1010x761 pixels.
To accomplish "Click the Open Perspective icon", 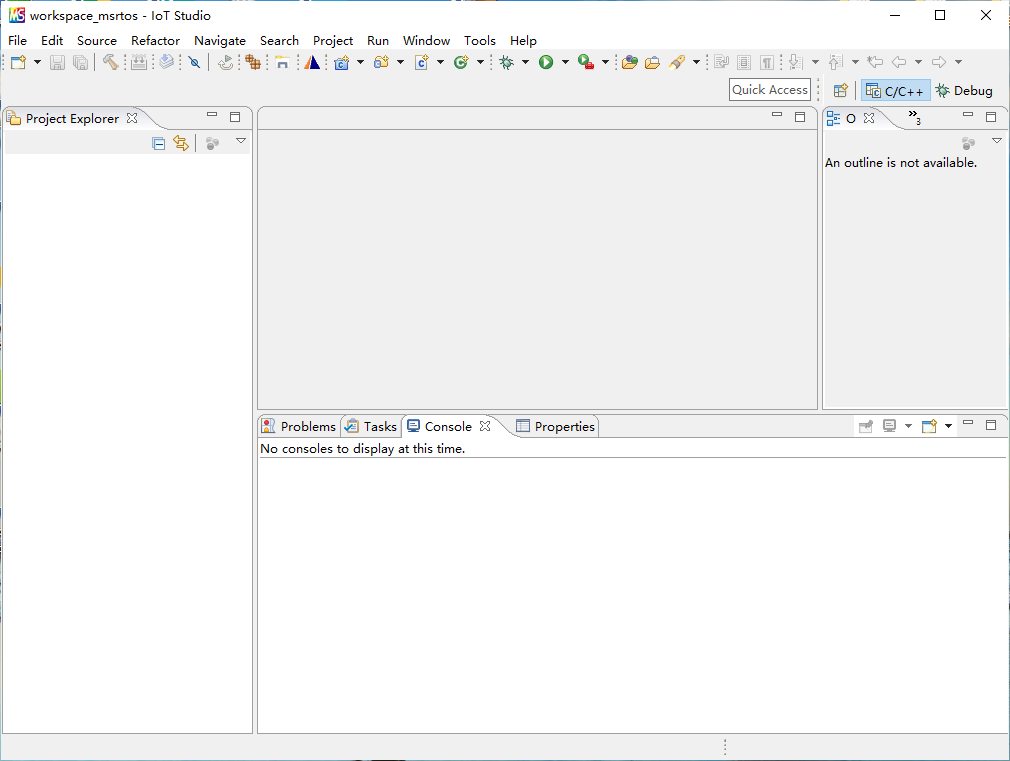I will click(x=840, y=91).
